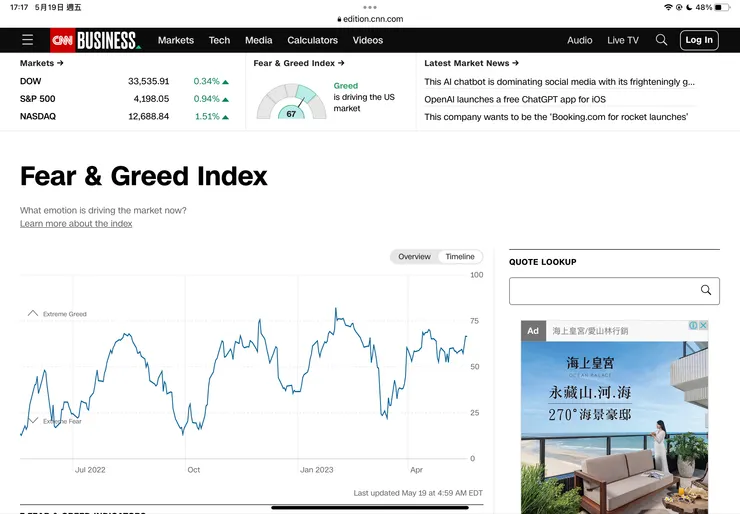Click the Quote Lookup search icon

coord(706,290)
